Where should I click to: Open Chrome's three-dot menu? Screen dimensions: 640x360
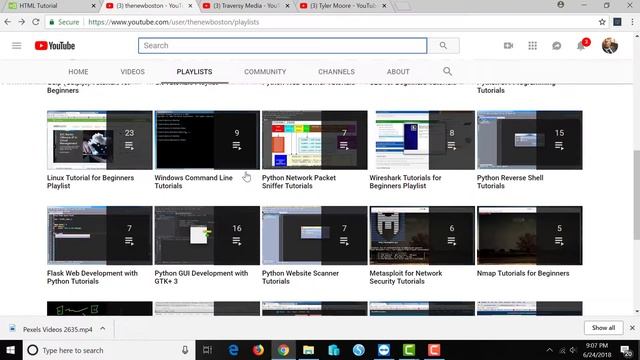(632, 22)
